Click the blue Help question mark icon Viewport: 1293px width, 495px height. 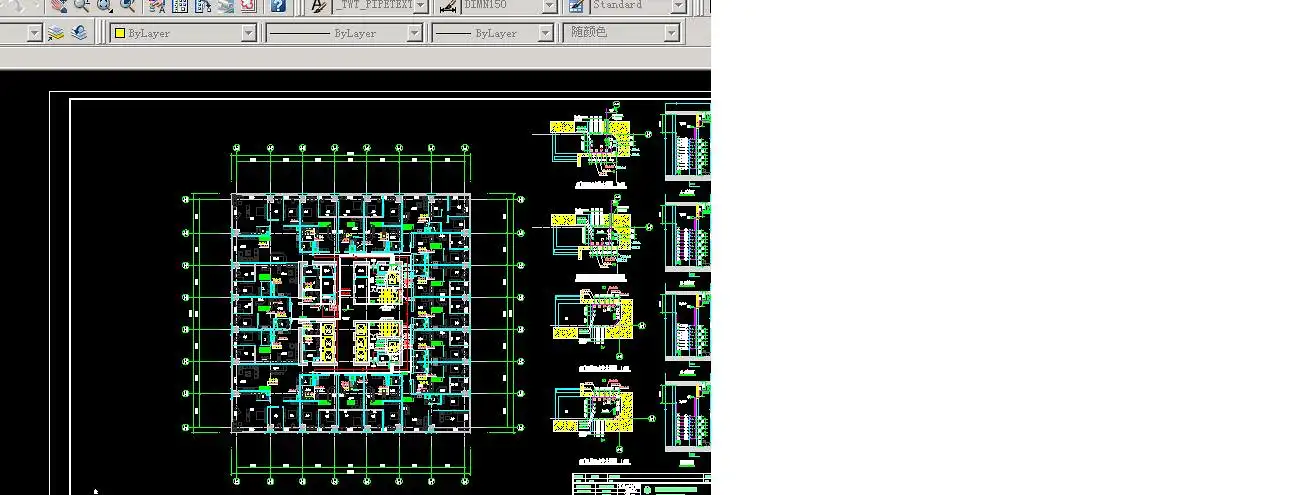[278, 6]
